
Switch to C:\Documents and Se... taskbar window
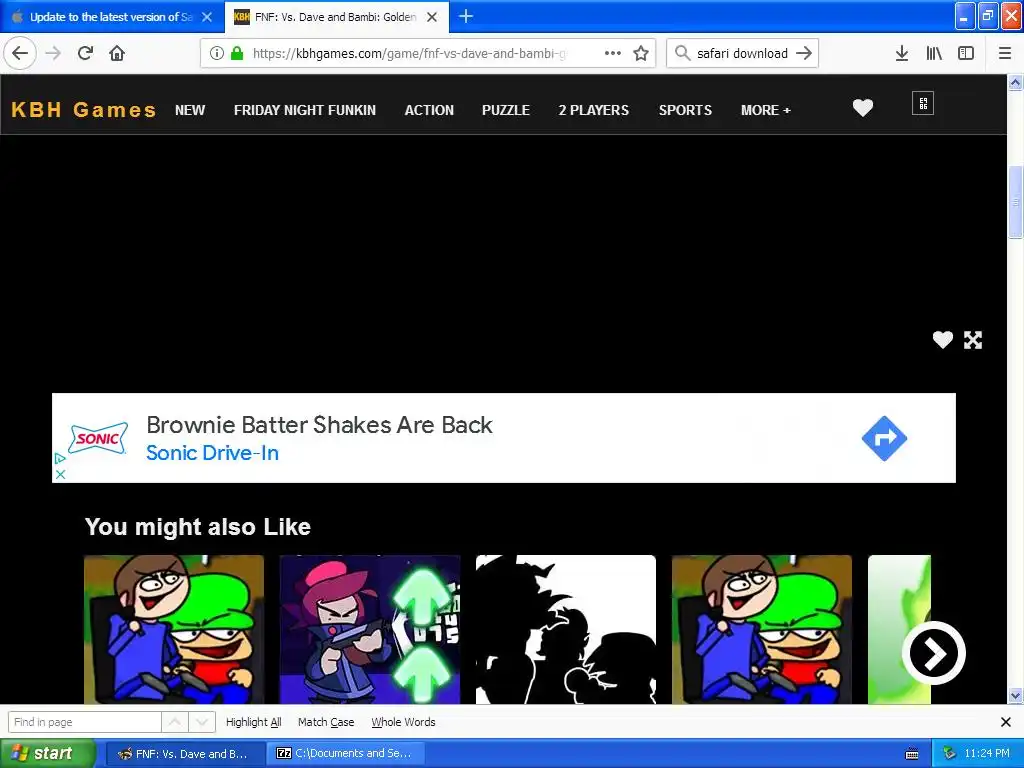coord(346,754)
